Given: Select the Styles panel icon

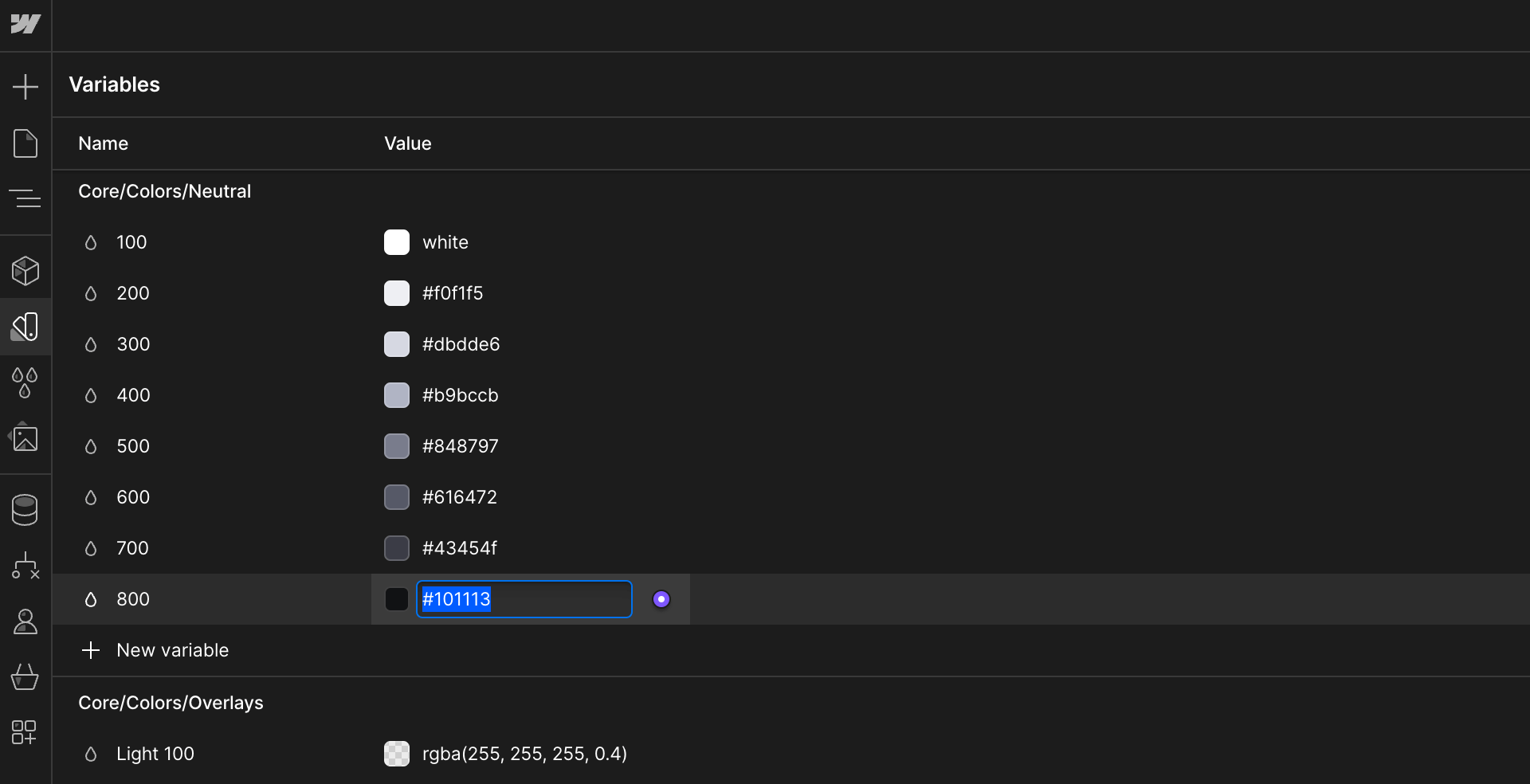Looking at the screenshot, I should click(26, 327).
